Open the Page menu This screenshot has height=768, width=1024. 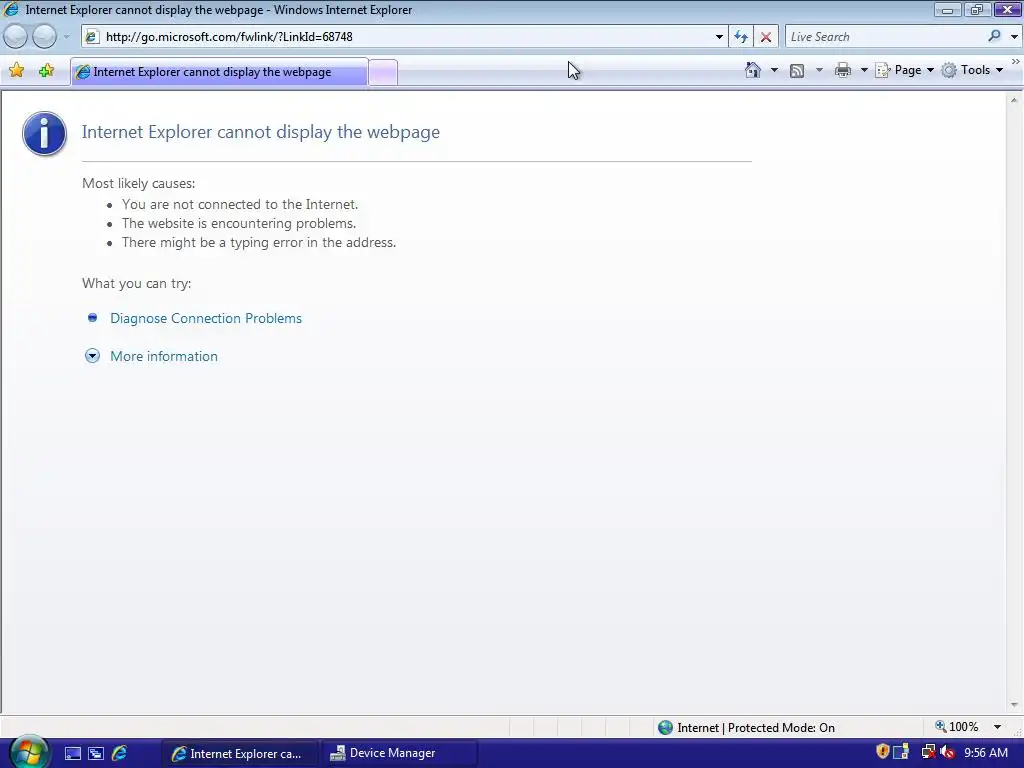tap(904, 70)
